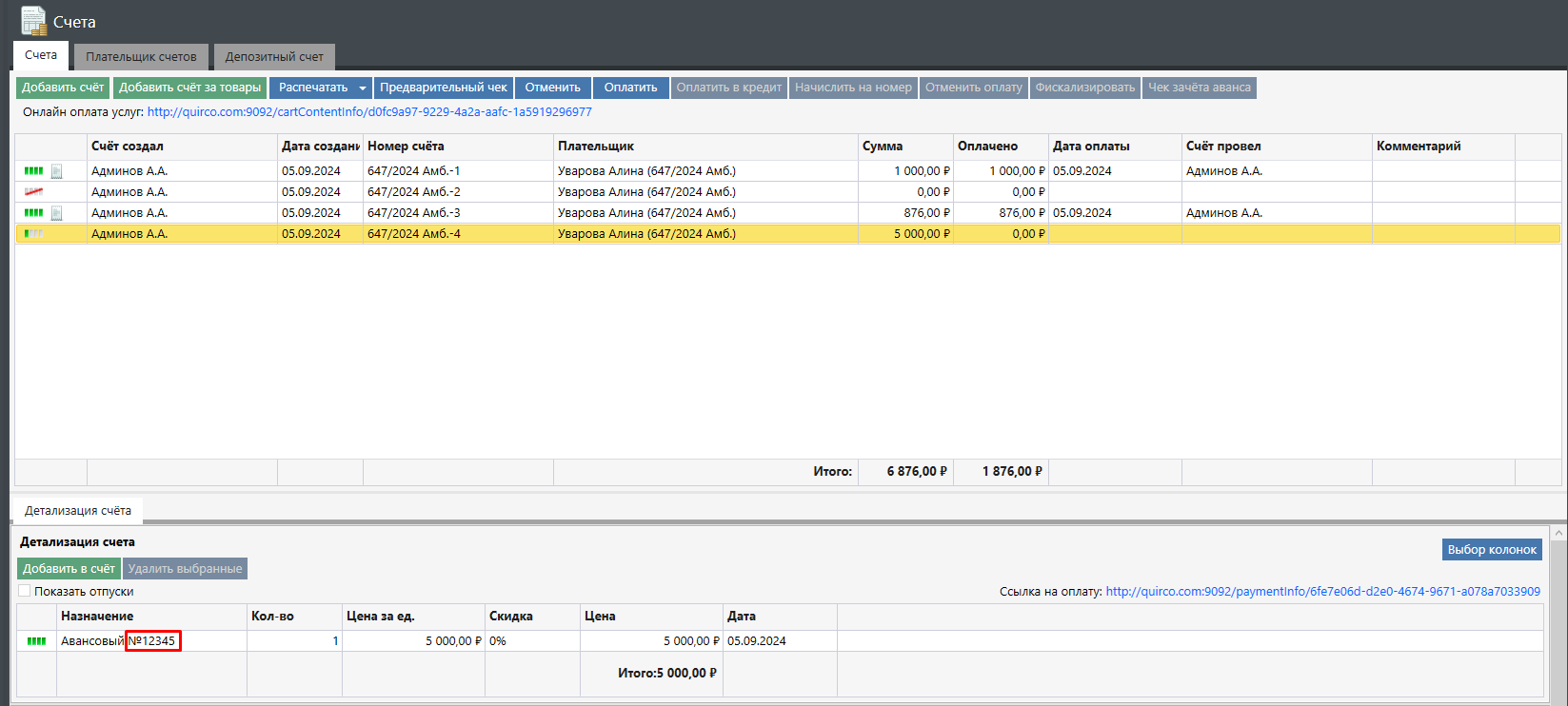Enable the Показать отпуски checkbox
This screenshot has height=706, width=1568.
click(x=25, y=591)
